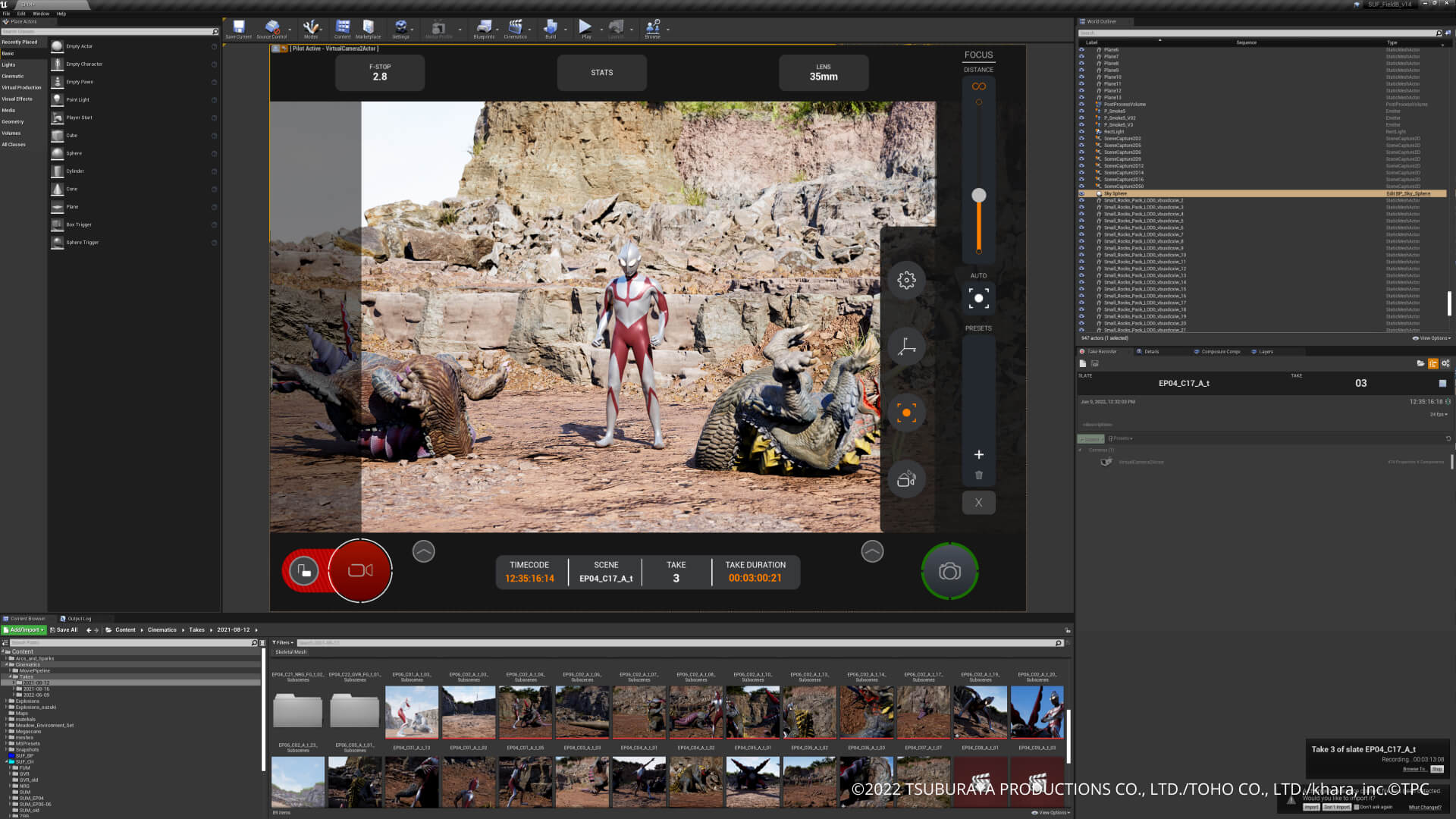1456x819 pixels.
Task: Click Take Recorder settings gears icon
Action: tap(1446, 364)
